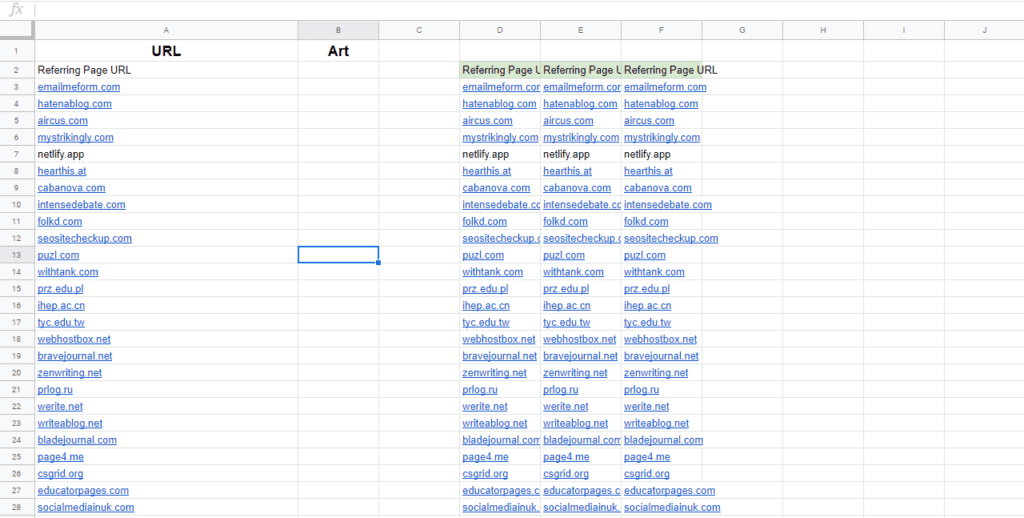Select row 1 header
This screenshot has width=1024, height=518.
coord(17,51)
